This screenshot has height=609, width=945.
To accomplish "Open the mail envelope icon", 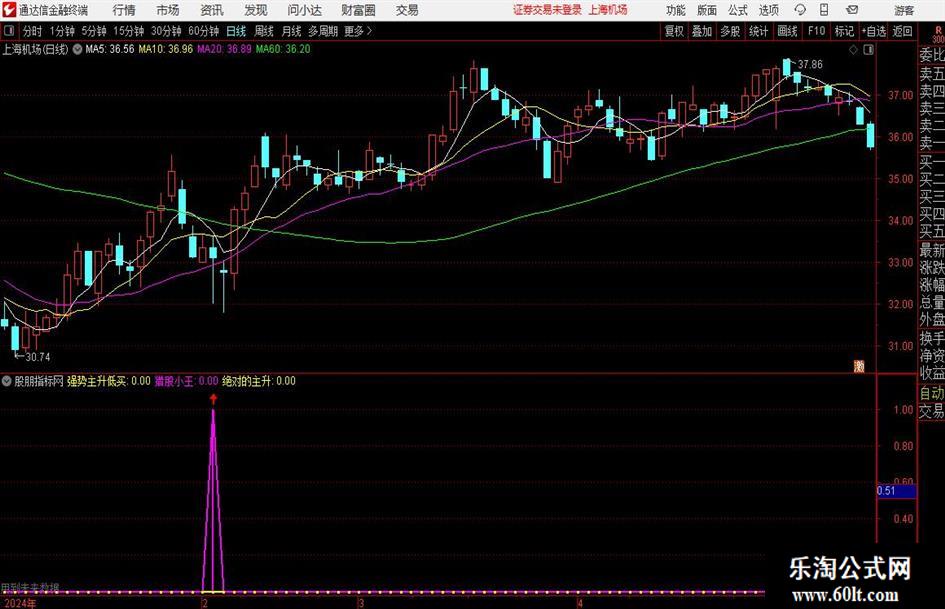I will point(852,10).
